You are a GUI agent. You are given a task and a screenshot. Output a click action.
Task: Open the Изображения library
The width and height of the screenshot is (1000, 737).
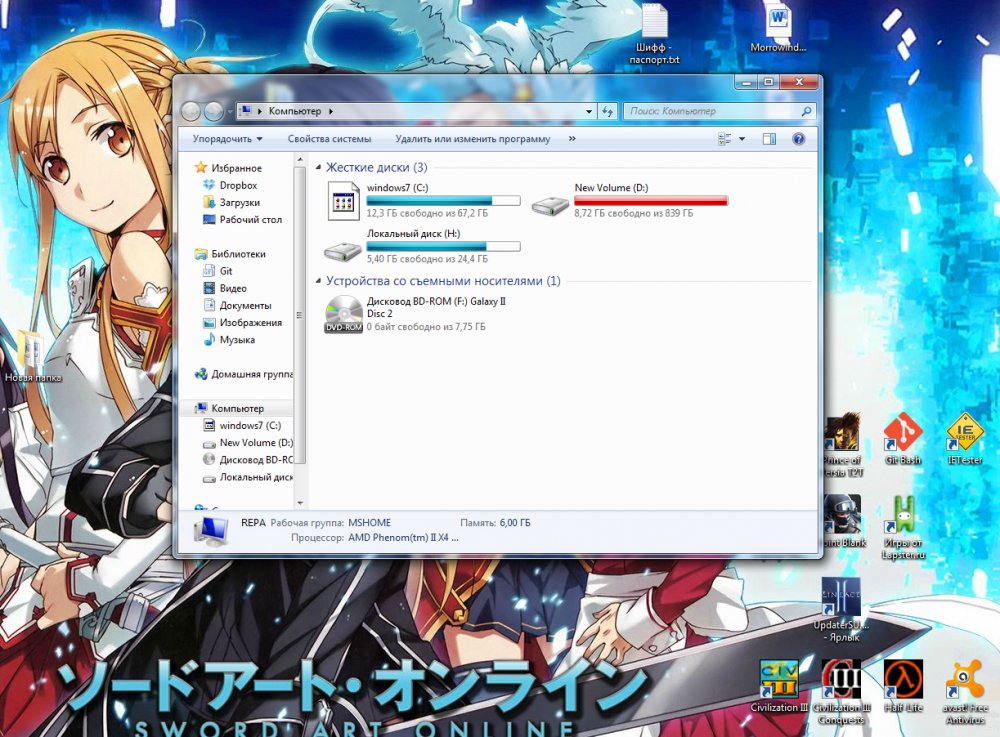coord(251,323)
